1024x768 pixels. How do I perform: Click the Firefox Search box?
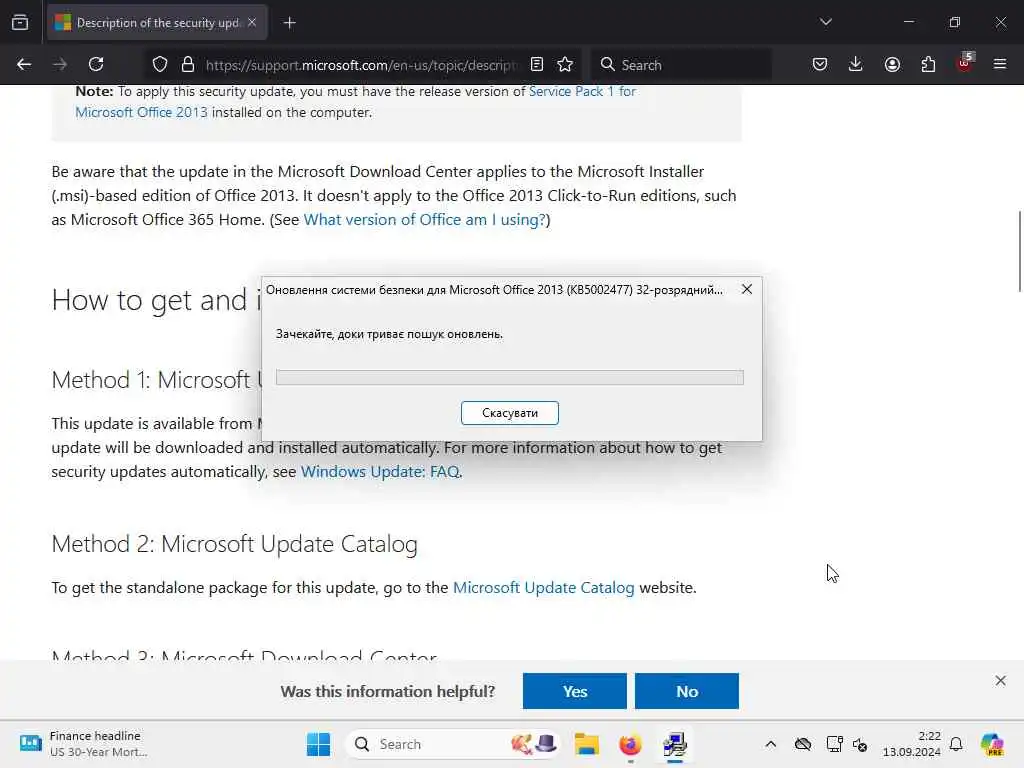[x=681, y=65]
